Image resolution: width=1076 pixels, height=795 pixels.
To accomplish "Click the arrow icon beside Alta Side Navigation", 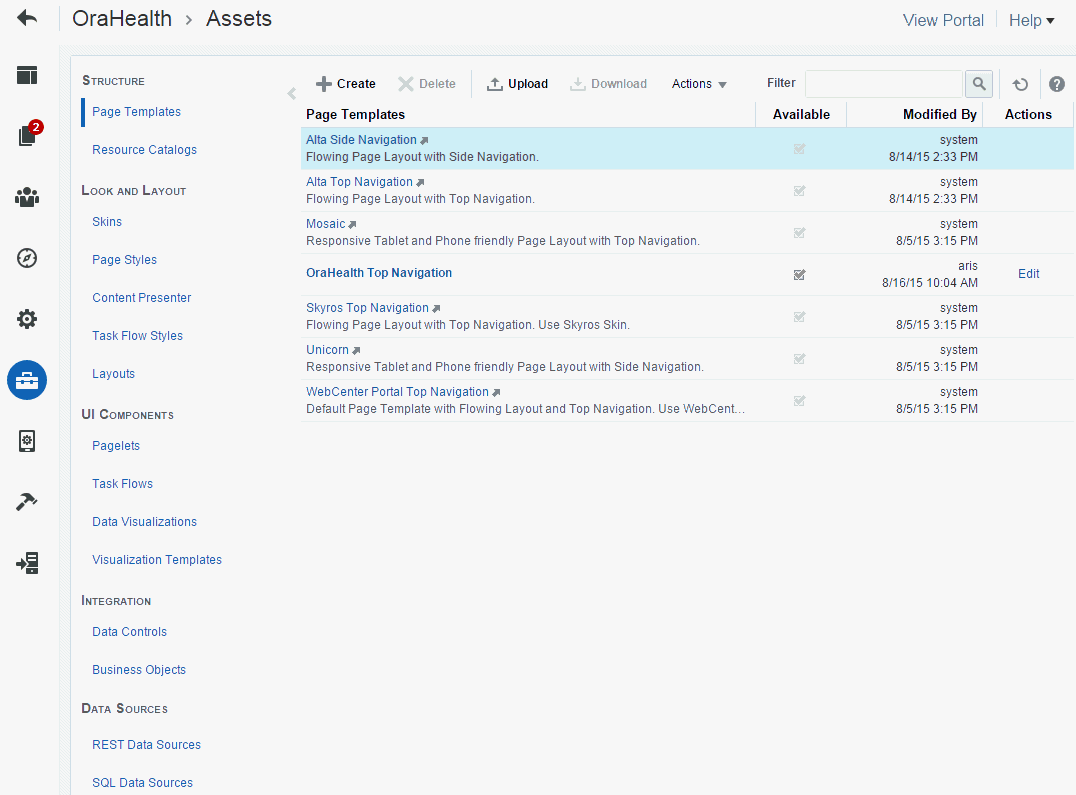I will click(x=424, y=141).
